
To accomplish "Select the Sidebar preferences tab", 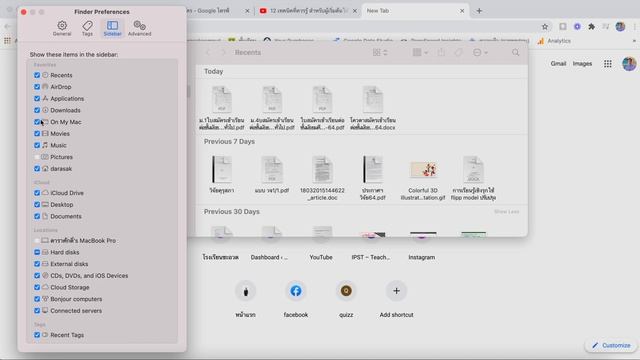I will [112, 29].
